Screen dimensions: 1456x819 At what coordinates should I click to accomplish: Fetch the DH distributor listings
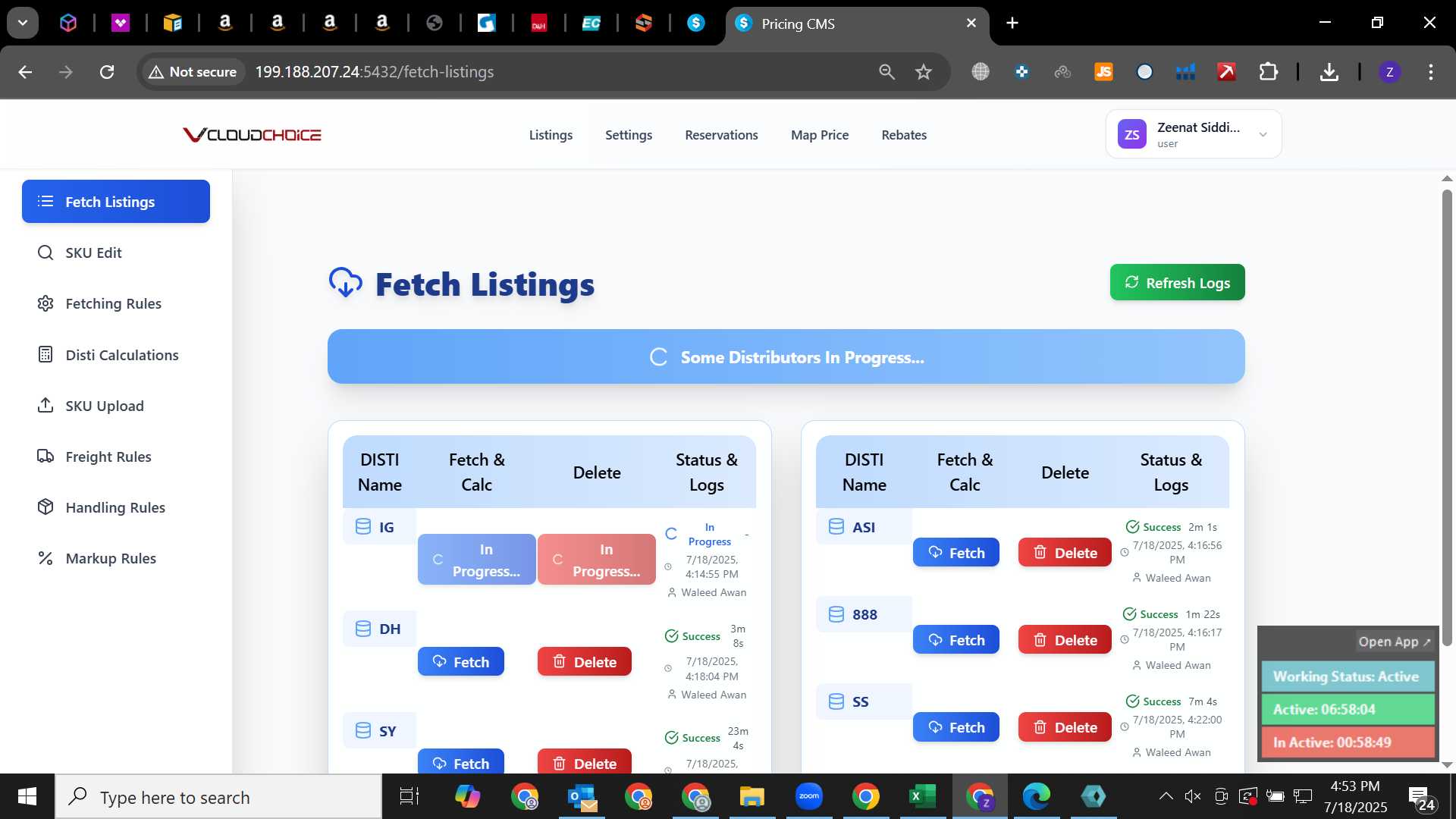click(x=460, y=661)
